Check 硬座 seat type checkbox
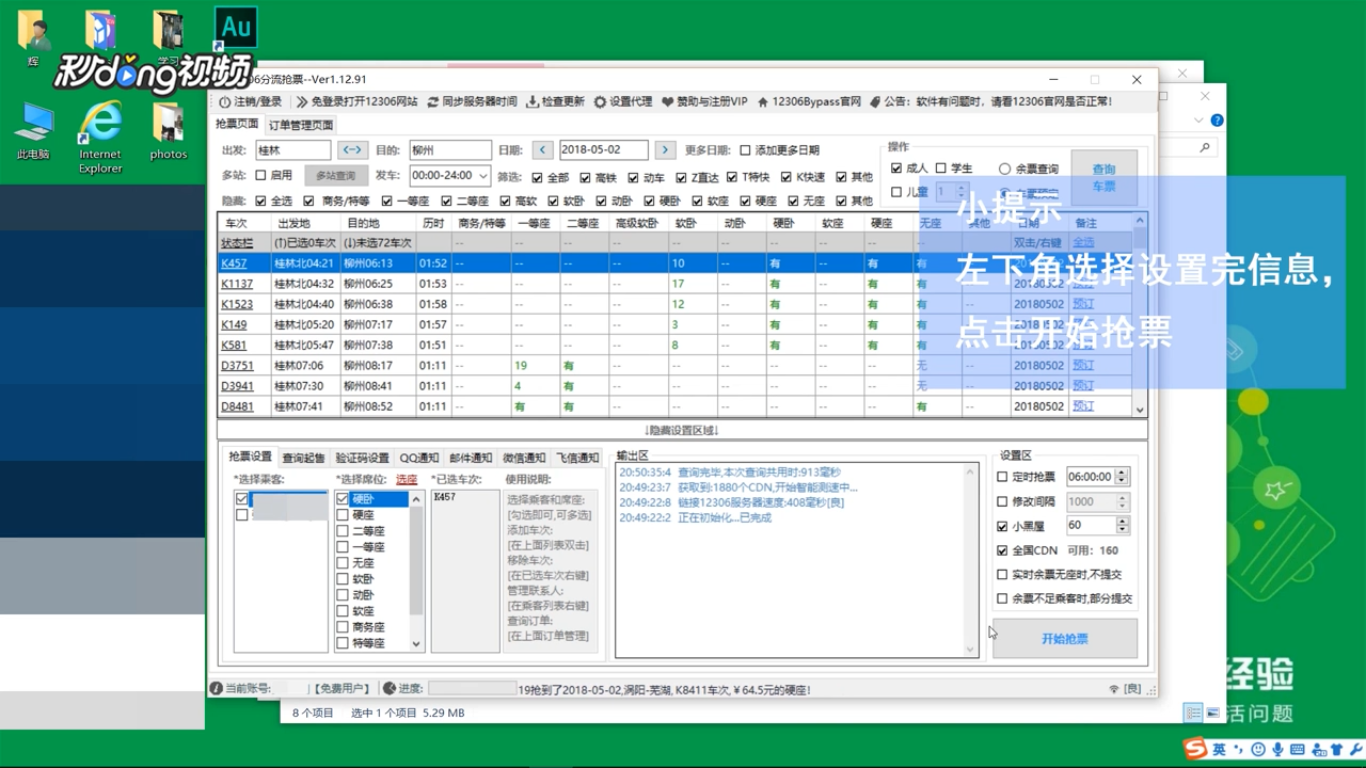 [x=342, y=515]
